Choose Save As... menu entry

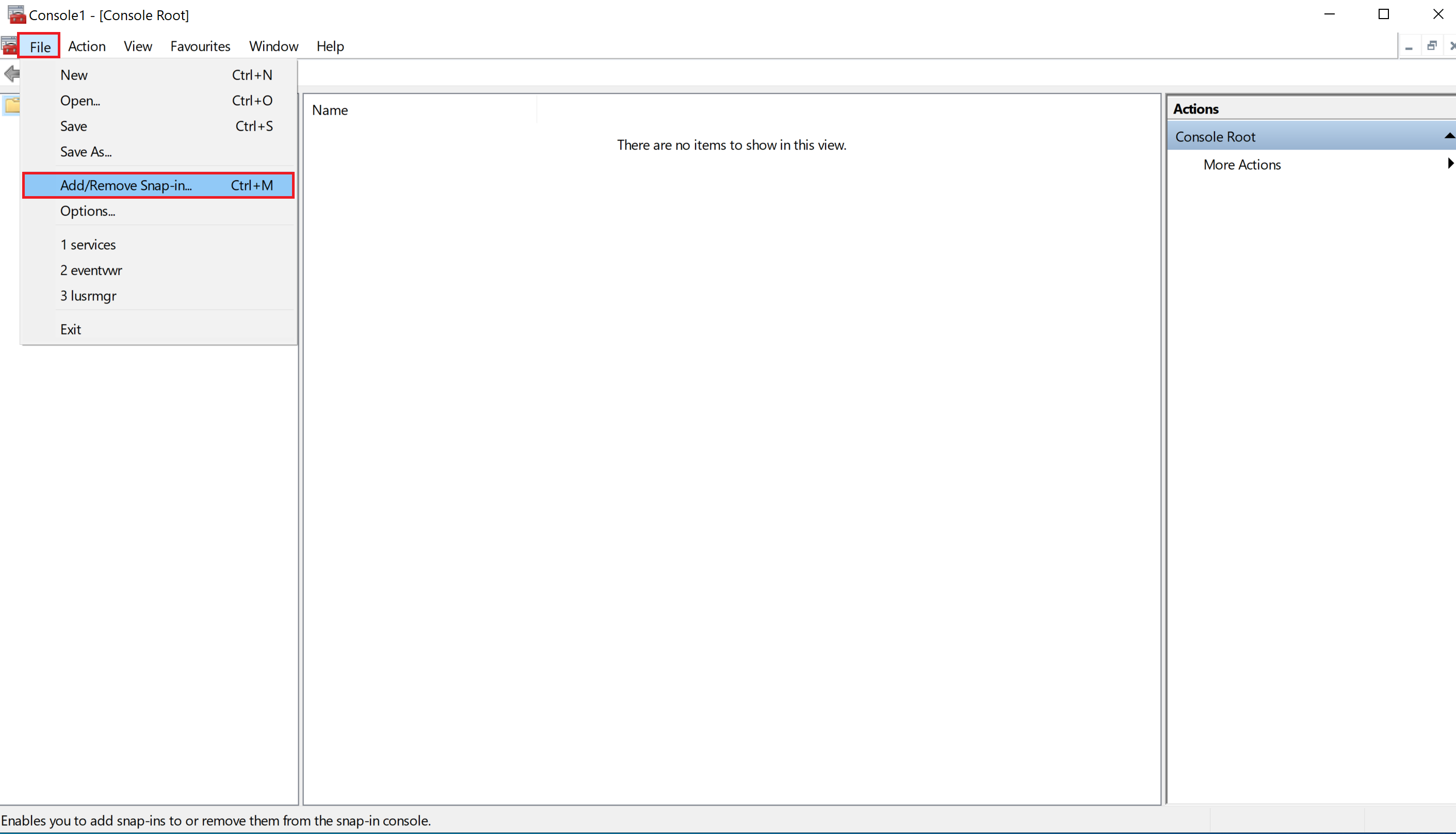86,152
